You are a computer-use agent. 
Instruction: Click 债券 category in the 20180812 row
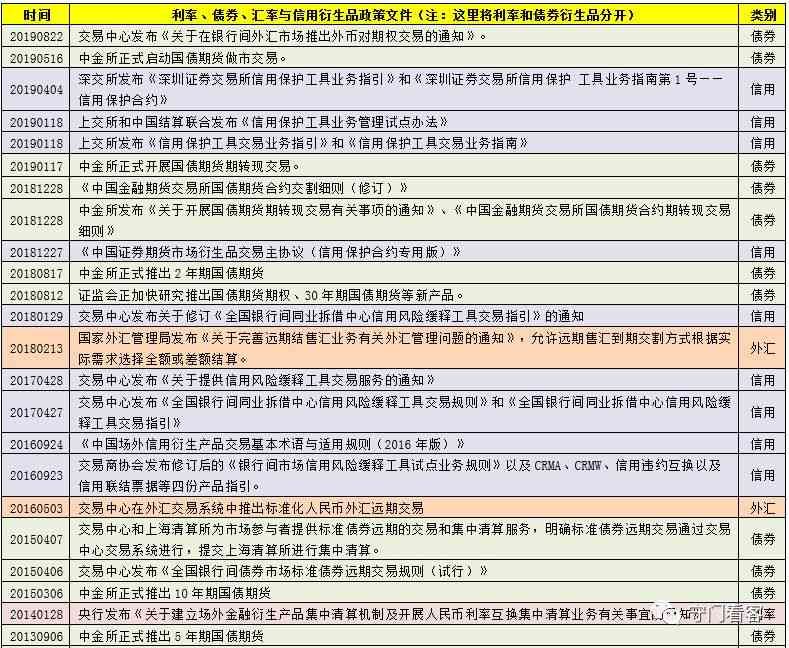763,295
